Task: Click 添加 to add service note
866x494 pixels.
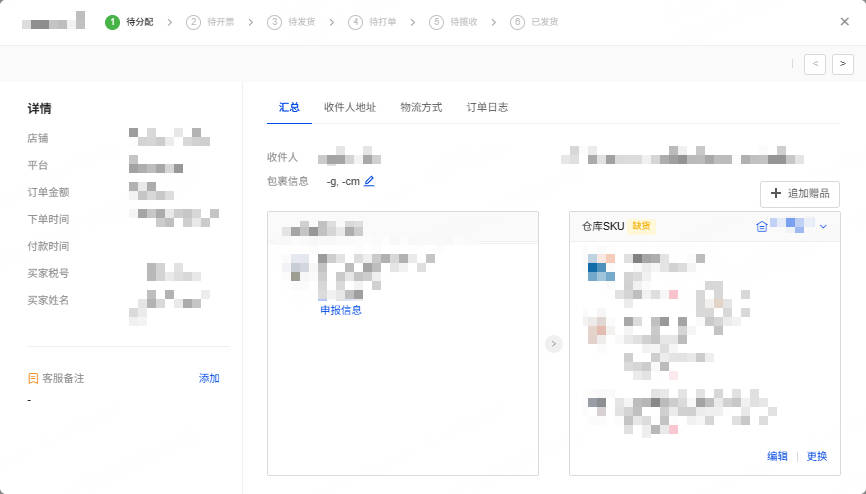Action: [209, 378]
